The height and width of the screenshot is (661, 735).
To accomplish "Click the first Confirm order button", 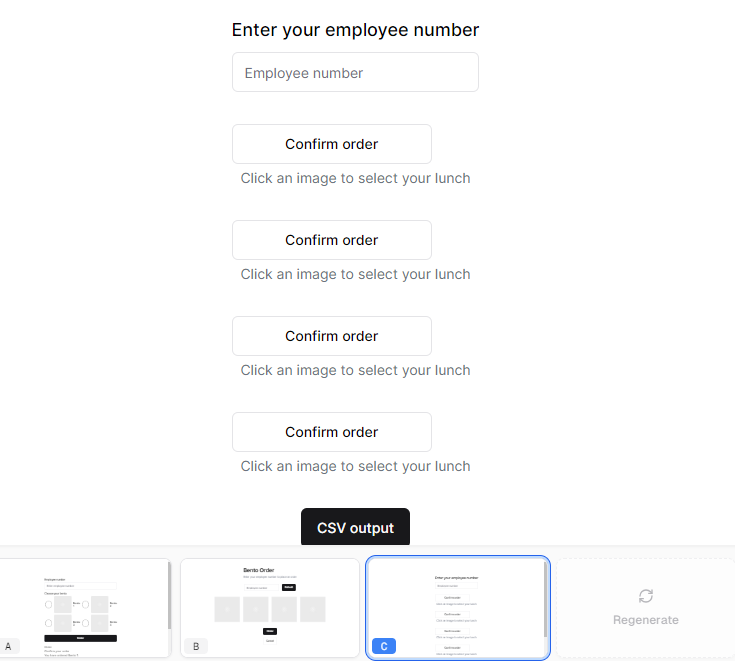I will (x=332, y=144).
